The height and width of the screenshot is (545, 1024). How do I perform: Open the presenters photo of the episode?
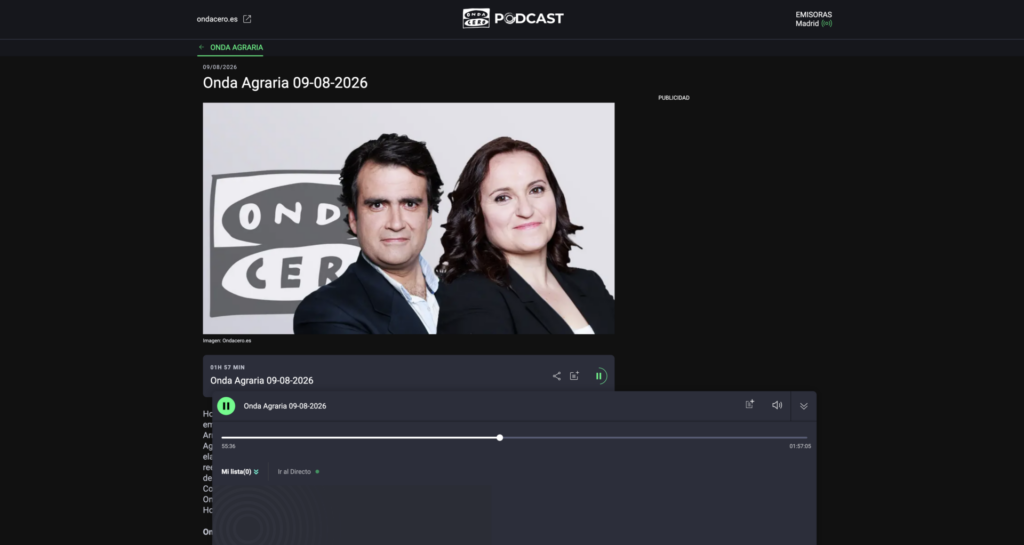(408, 218)
